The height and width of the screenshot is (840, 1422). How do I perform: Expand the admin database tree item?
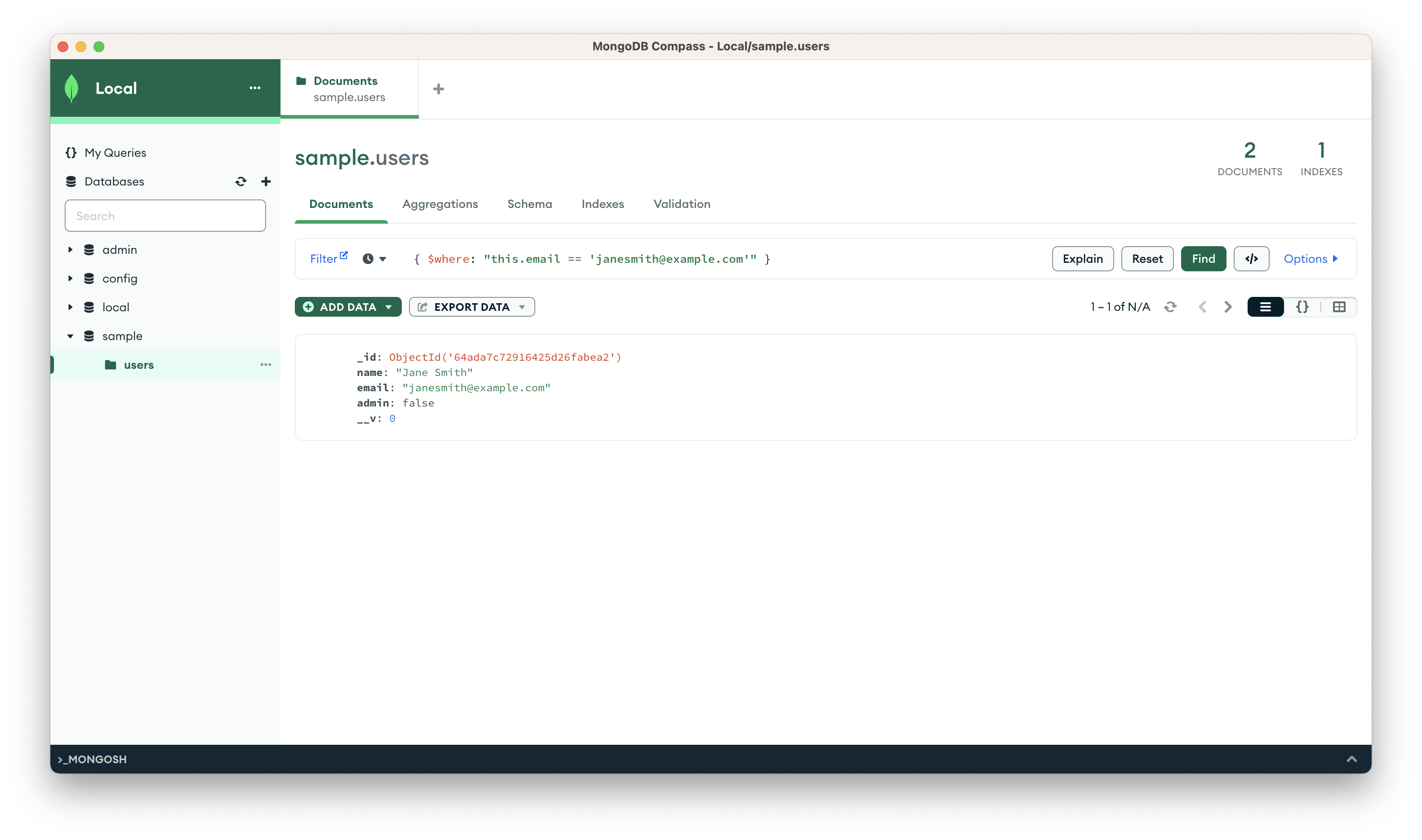pos(70,249)
